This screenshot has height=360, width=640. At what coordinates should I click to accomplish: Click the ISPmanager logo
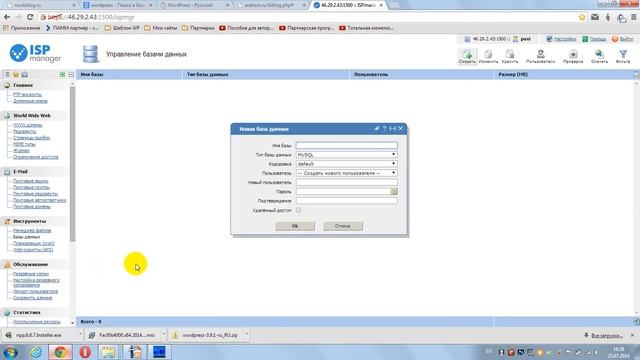point(36,53)
